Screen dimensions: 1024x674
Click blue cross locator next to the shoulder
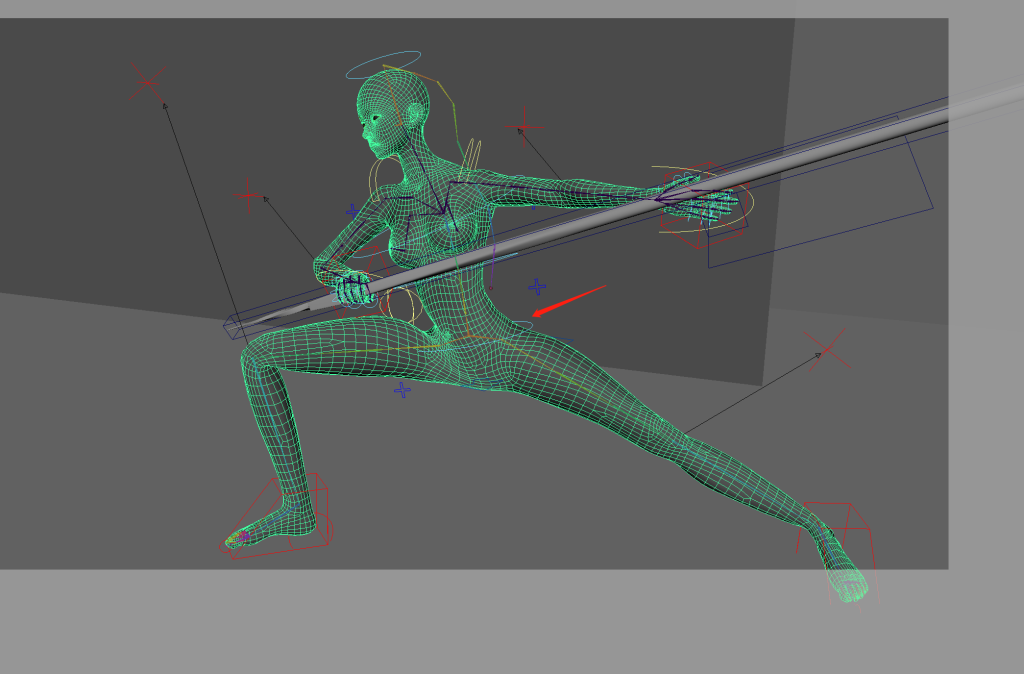pos(352,211)
